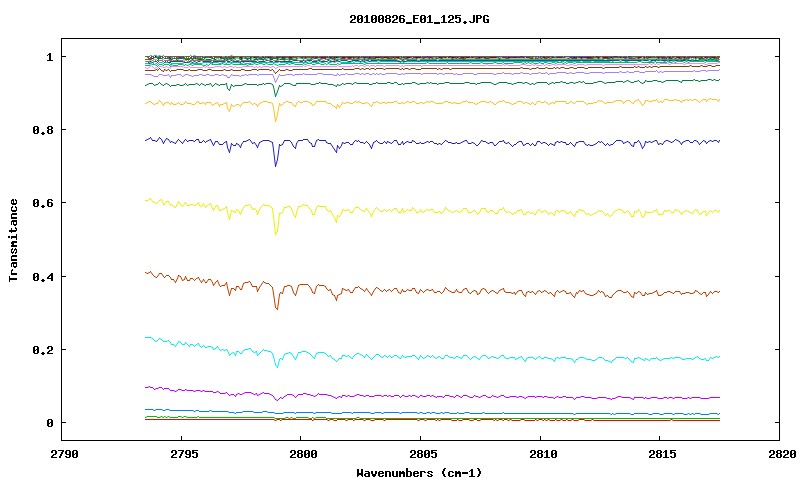Click the Wavenumbers (cm-1) x-axis label

pos(419,472)
